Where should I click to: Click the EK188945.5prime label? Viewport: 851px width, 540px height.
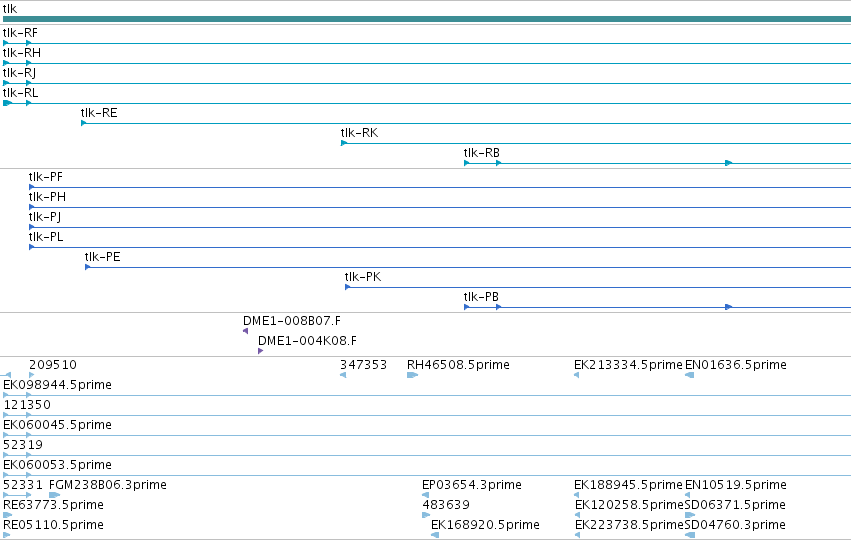tap(628, 485)
